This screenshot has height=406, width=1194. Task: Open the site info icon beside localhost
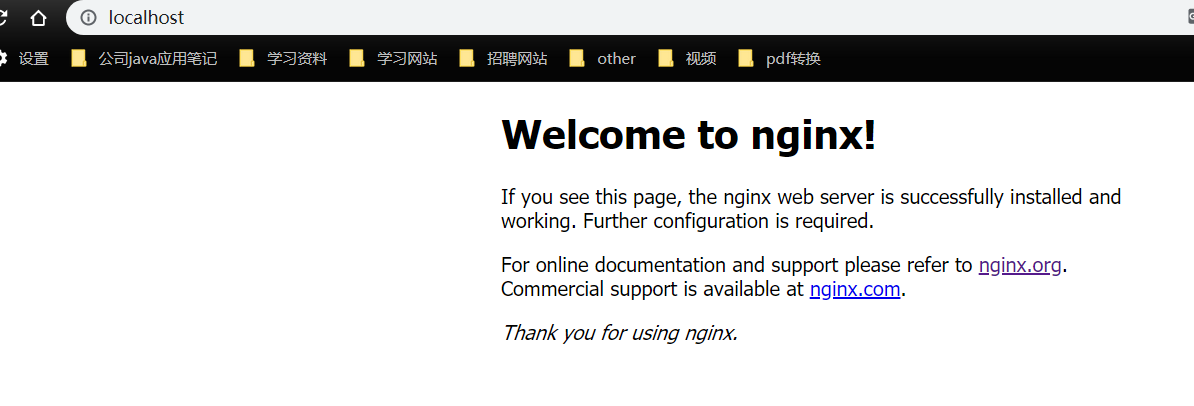click(x=88, y=18)
